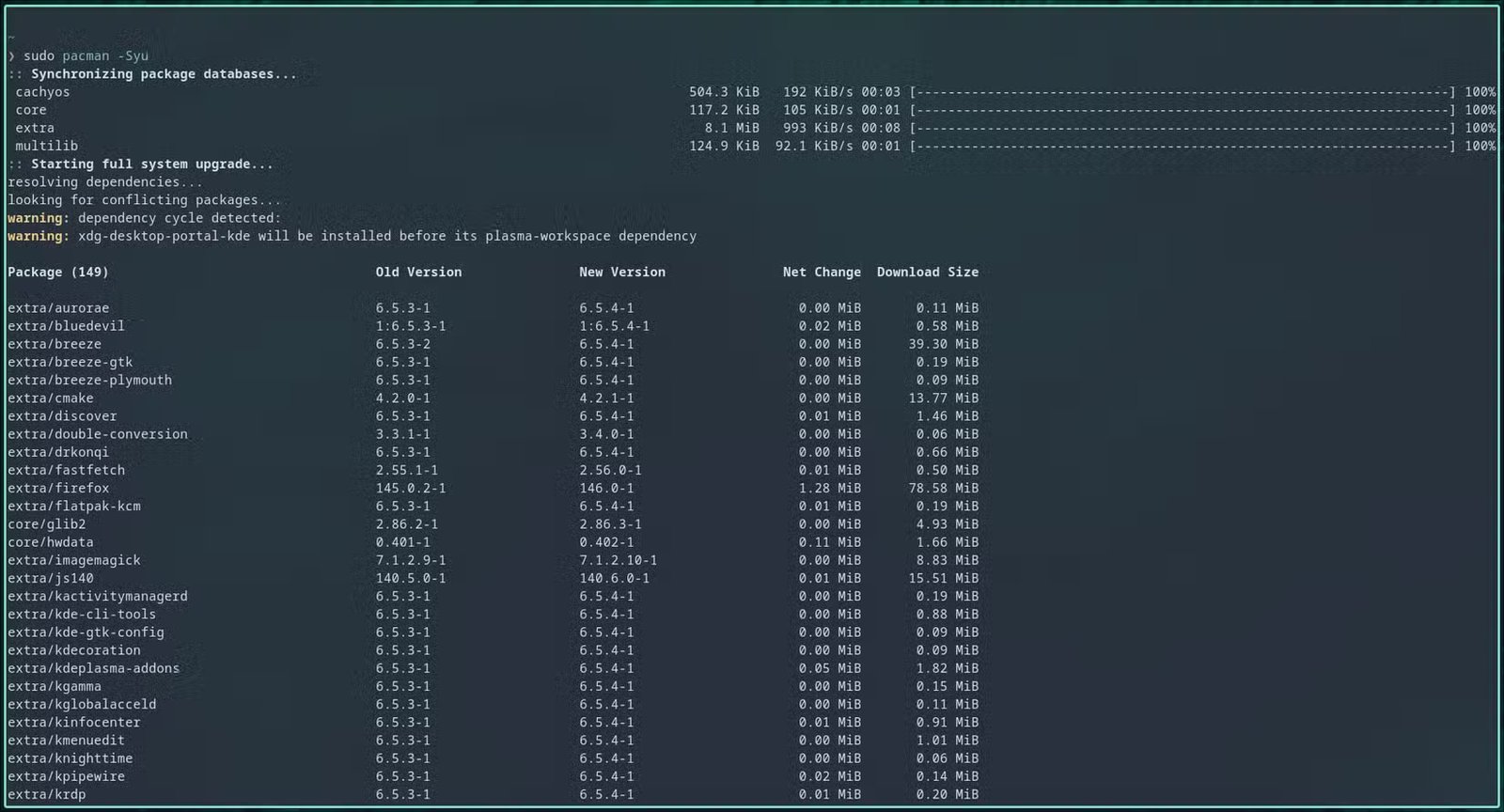
Task: Click the extra/knighttime package name
Action: pyautogui.click(x=70, y=758)
